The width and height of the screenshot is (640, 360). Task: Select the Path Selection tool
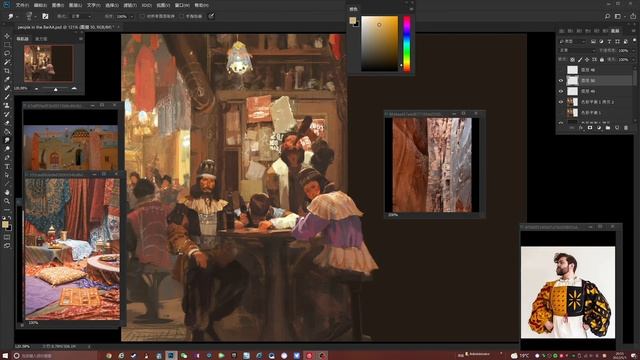(x=7, y=175)
